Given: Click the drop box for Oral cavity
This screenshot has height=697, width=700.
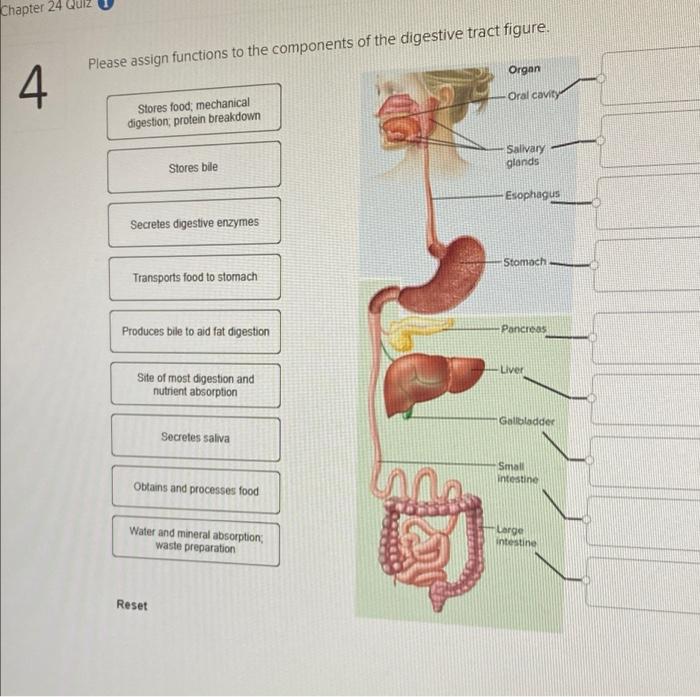Looking at the screenshot, I should click(651, 76).
